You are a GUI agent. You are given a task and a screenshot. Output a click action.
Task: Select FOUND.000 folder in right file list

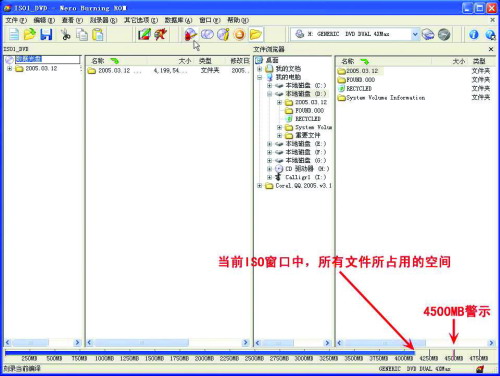360,80
